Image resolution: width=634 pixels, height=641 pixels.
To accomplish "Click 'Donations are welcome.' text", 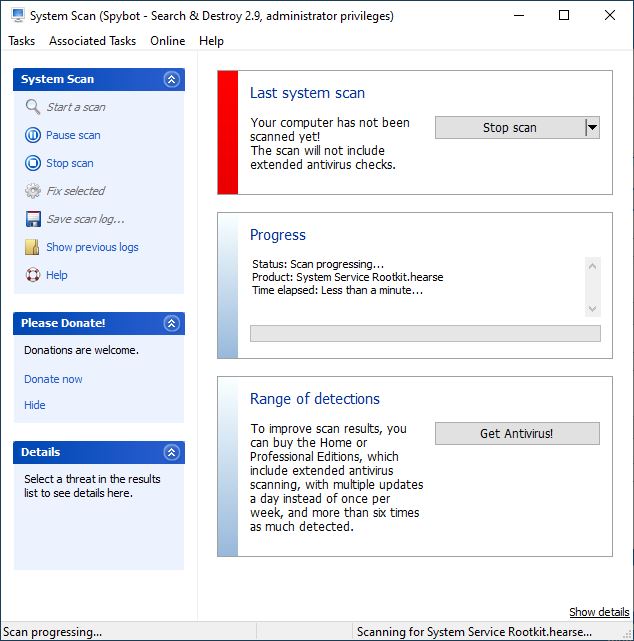I will (x=81, y=350).
